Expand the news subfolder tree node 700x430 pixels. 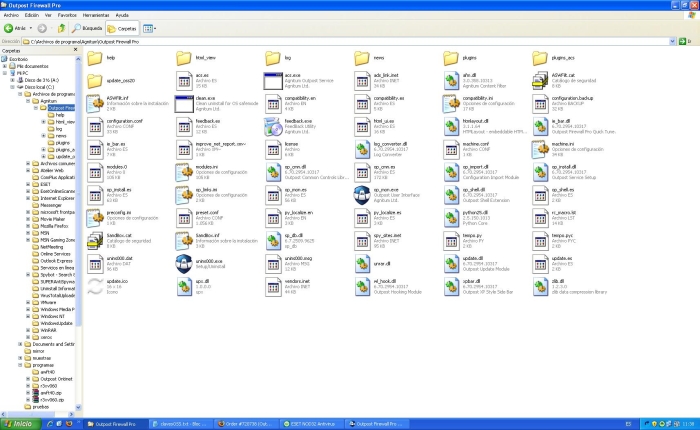[x=44, y=136]
